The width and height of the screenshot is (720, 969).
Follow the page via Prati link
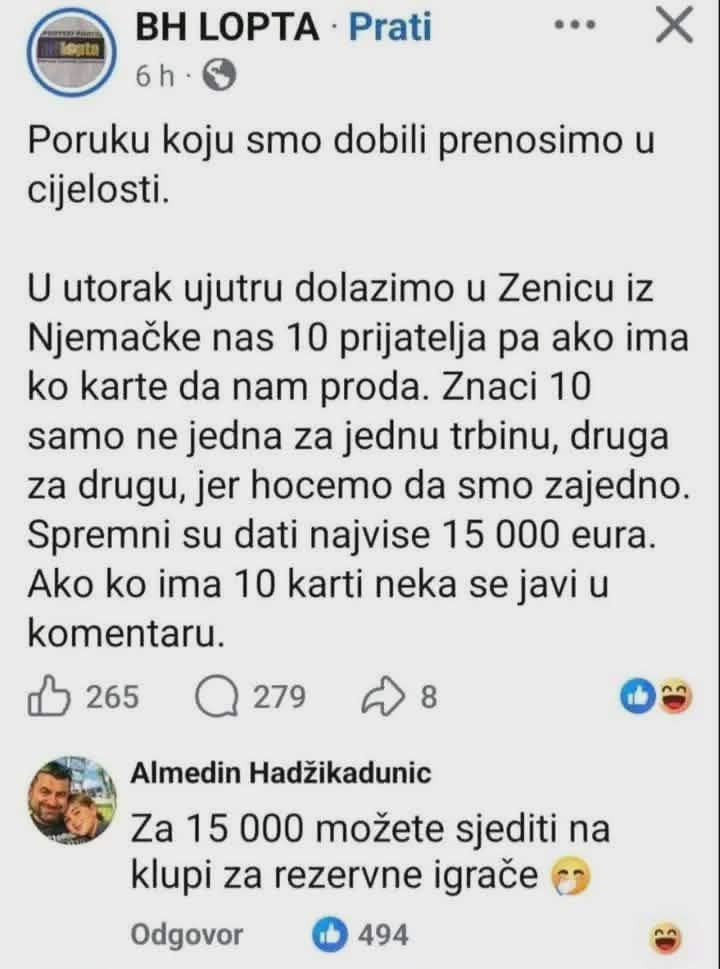(390, 28)
